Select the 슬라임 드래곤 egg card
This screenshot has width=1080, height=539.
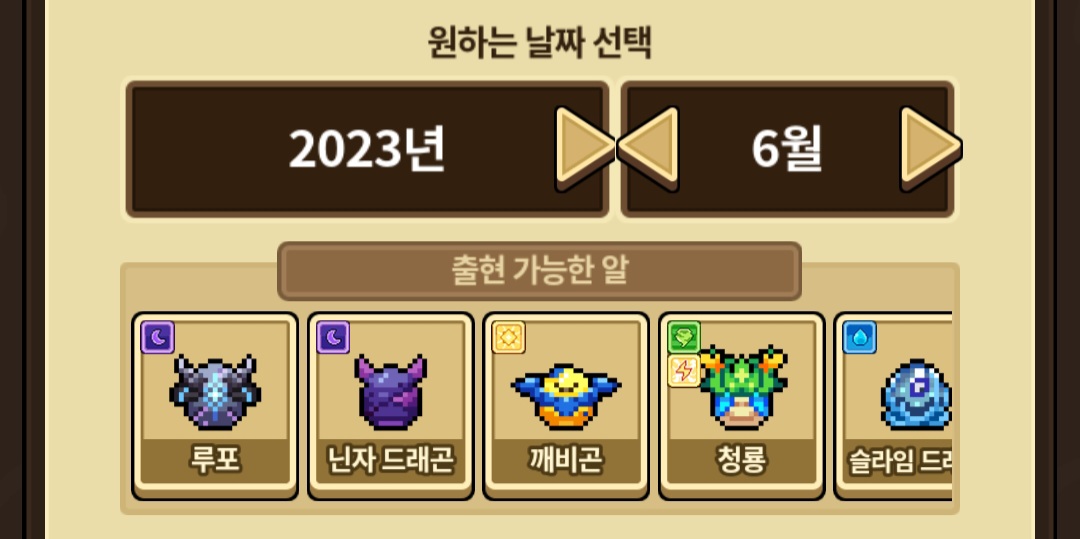[893, 406]
